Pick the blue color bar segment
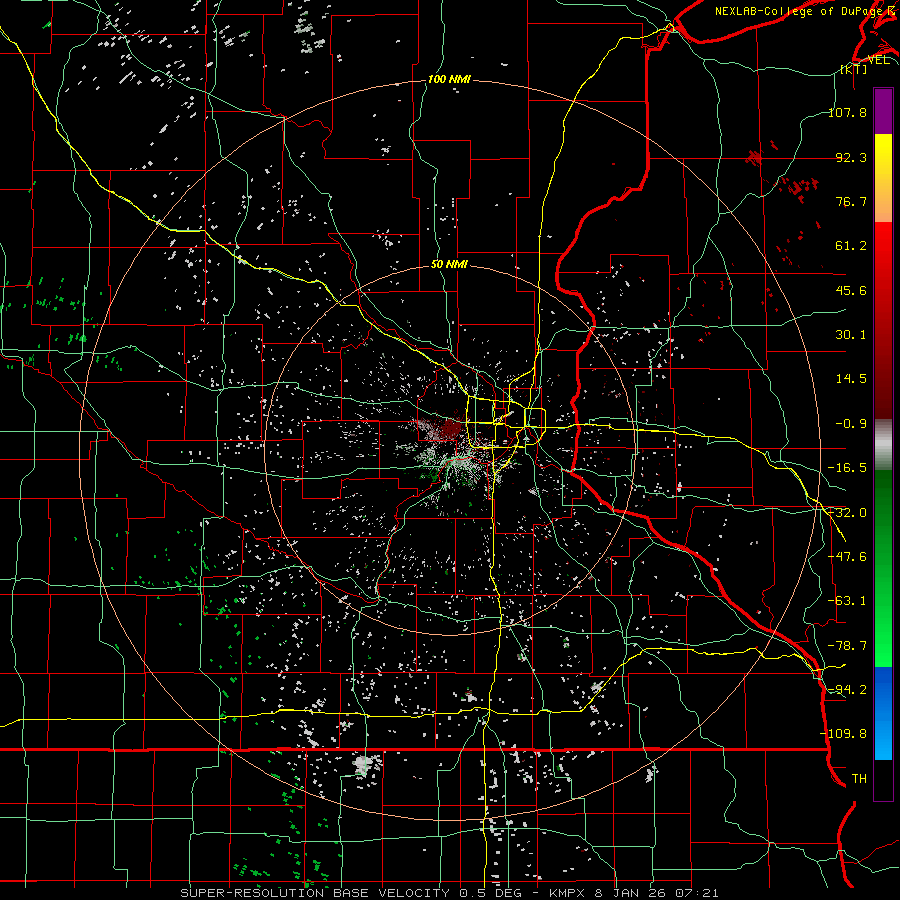The image size is (900, 900). click(x=883, y=689)
